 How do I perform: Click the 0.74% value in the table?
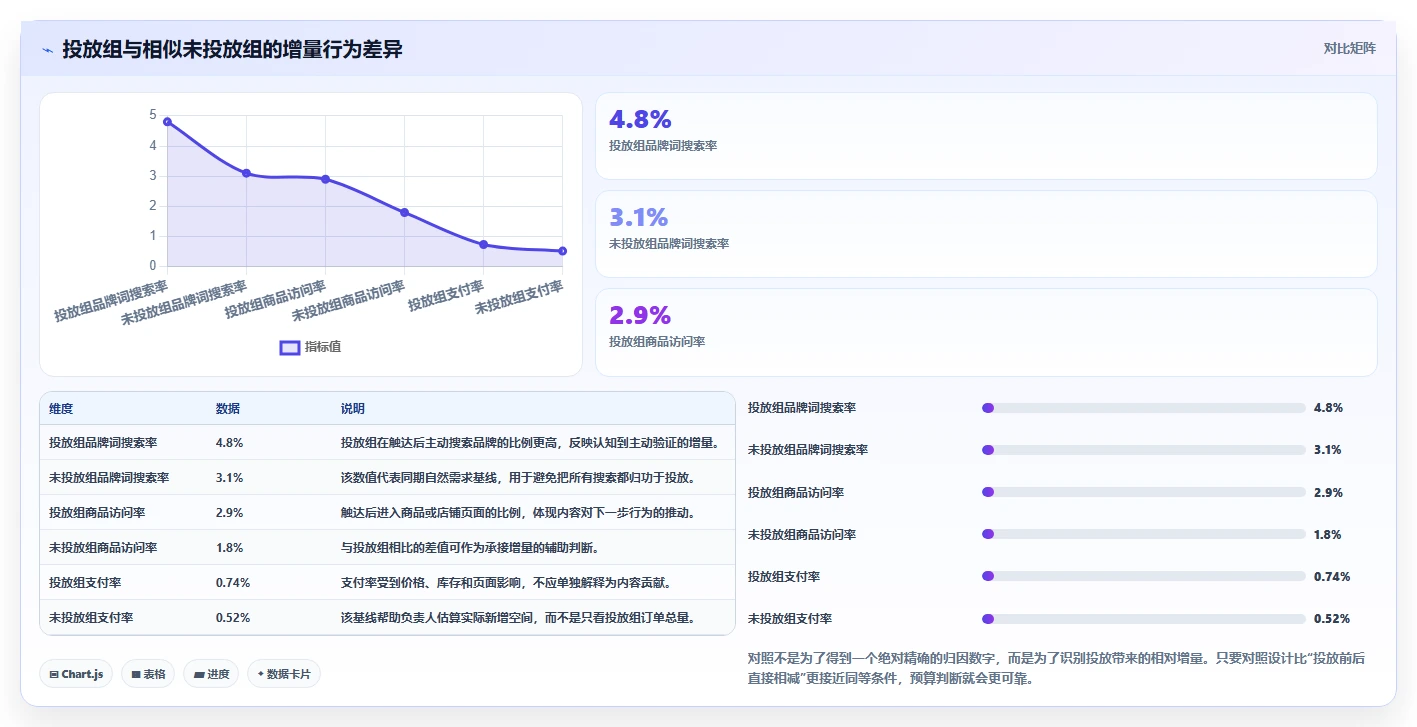tap(233, 582)
